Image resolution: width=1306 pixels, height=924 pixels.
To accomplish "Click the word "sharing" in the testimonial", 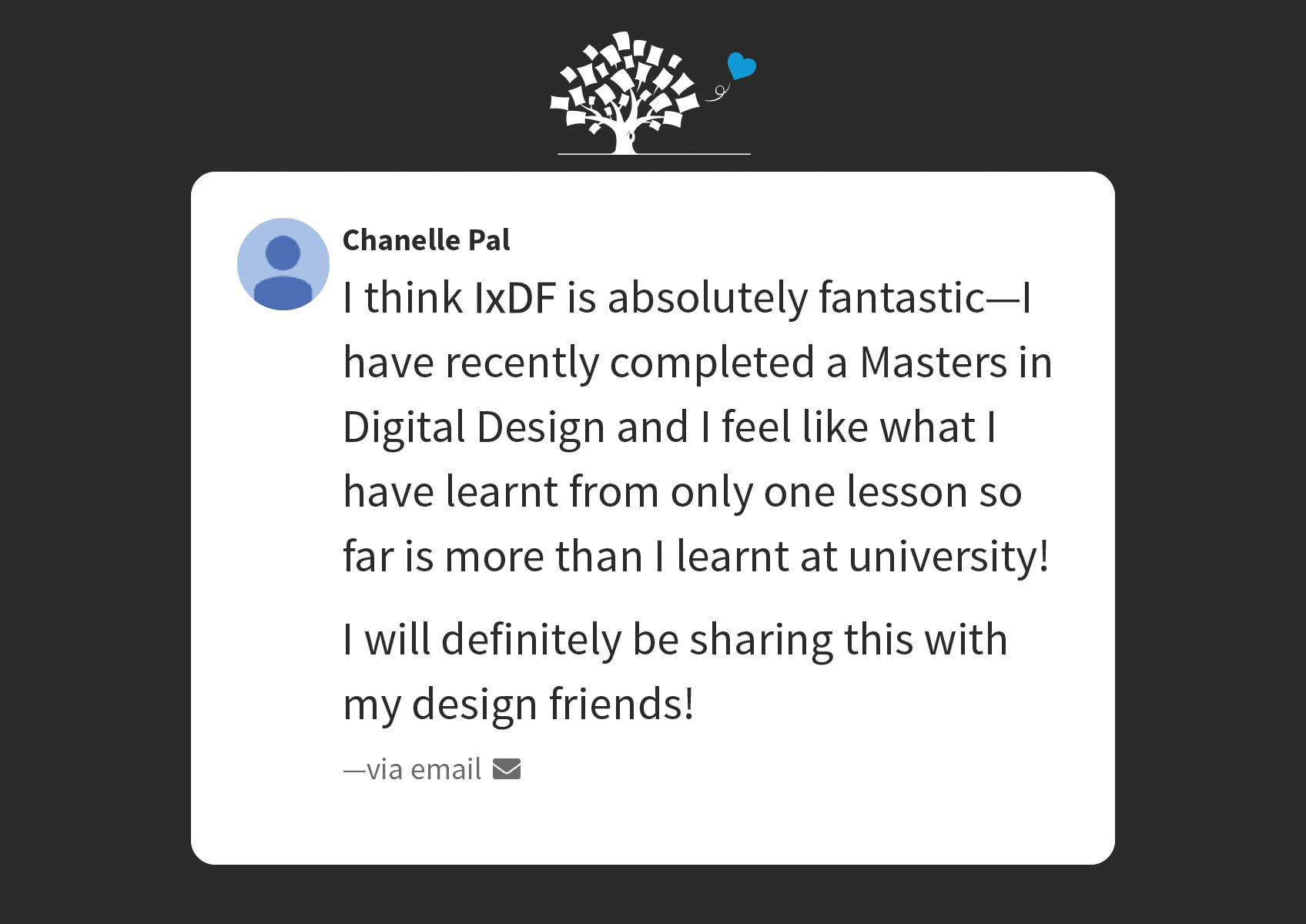I will pyautogui.click(x=761, y=640).
